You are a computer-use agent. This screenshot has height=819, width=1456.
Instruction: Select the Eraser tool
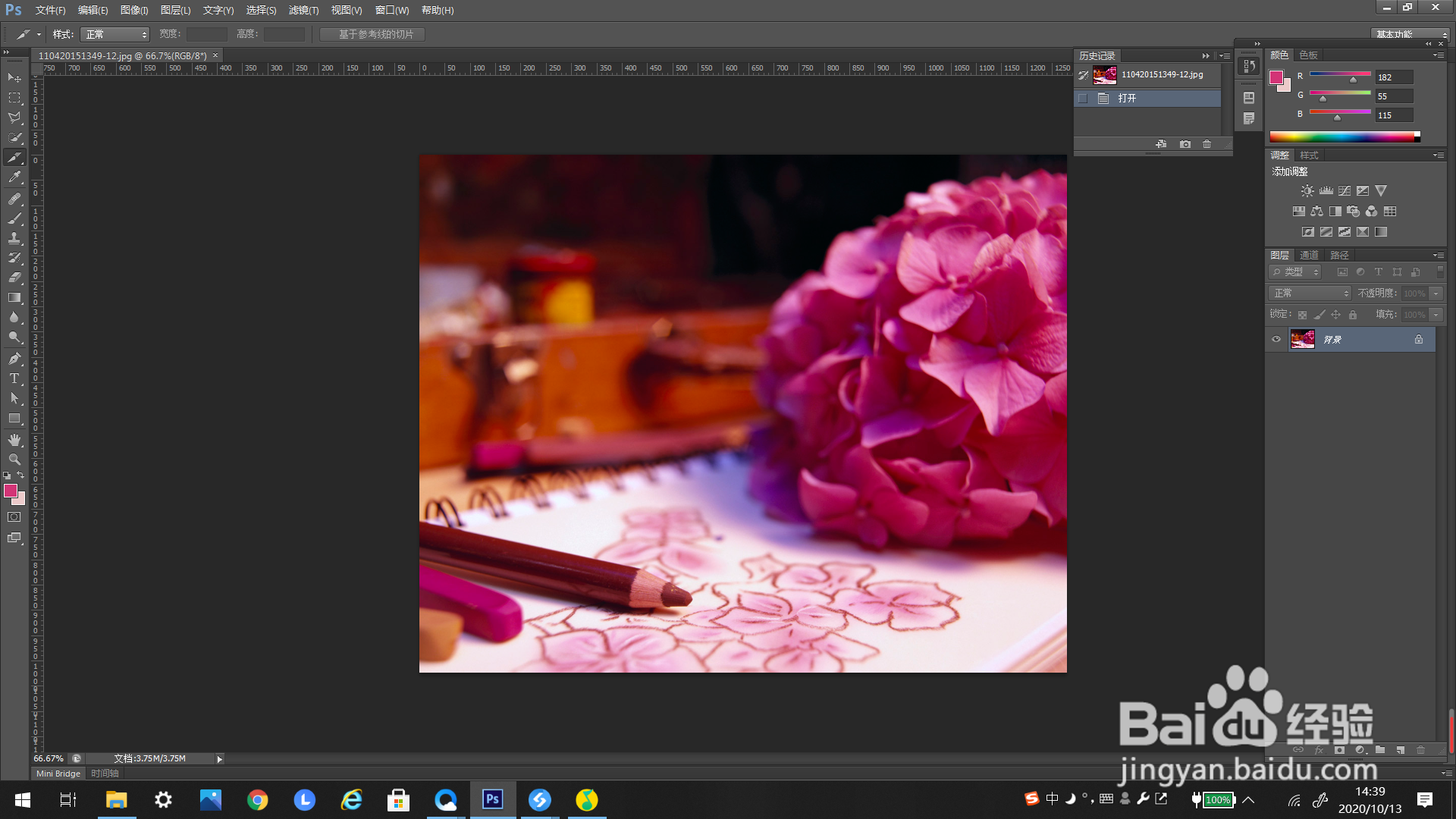tap(14, 278)
